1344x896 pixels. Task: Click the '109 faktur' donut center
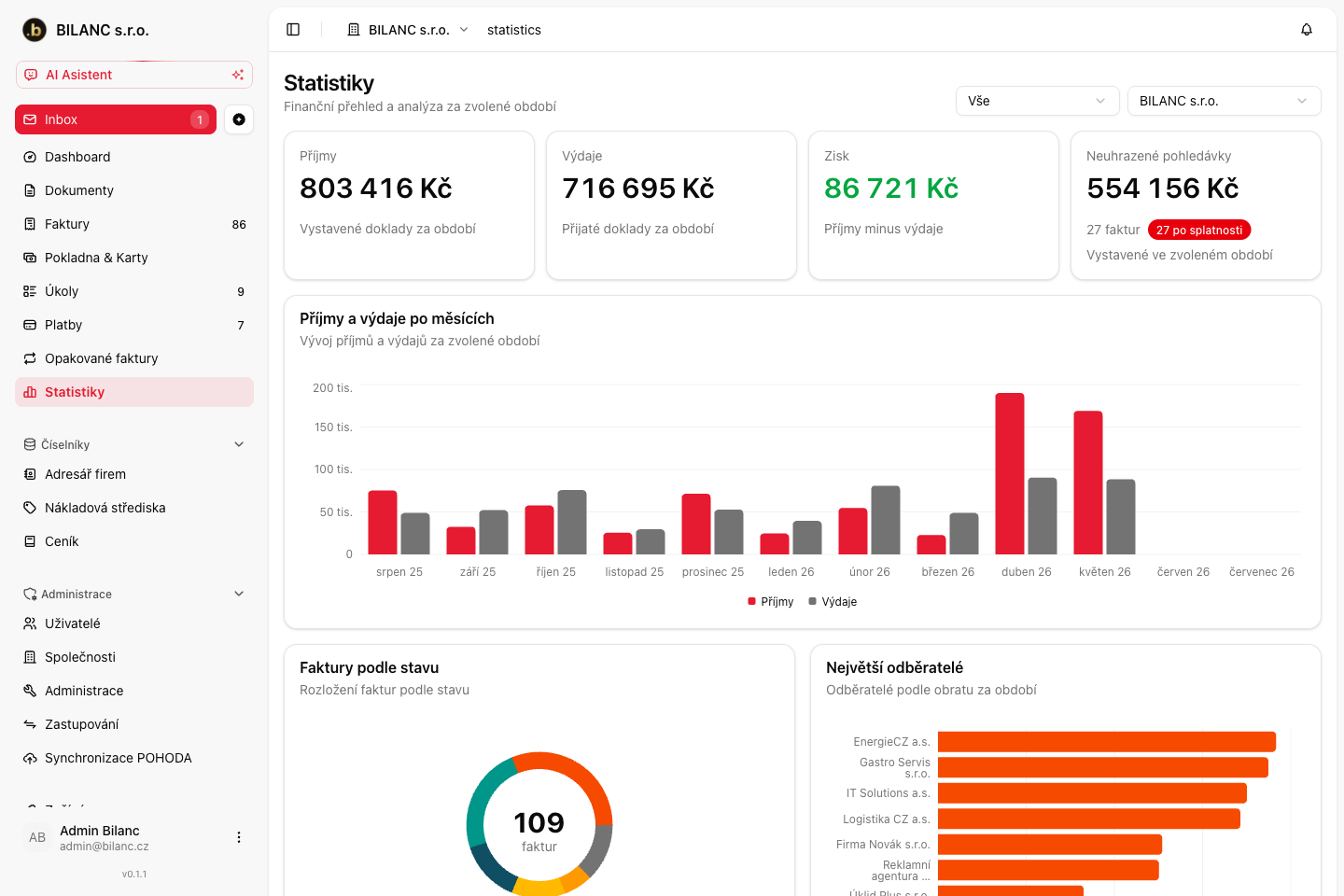pos(539,830)
